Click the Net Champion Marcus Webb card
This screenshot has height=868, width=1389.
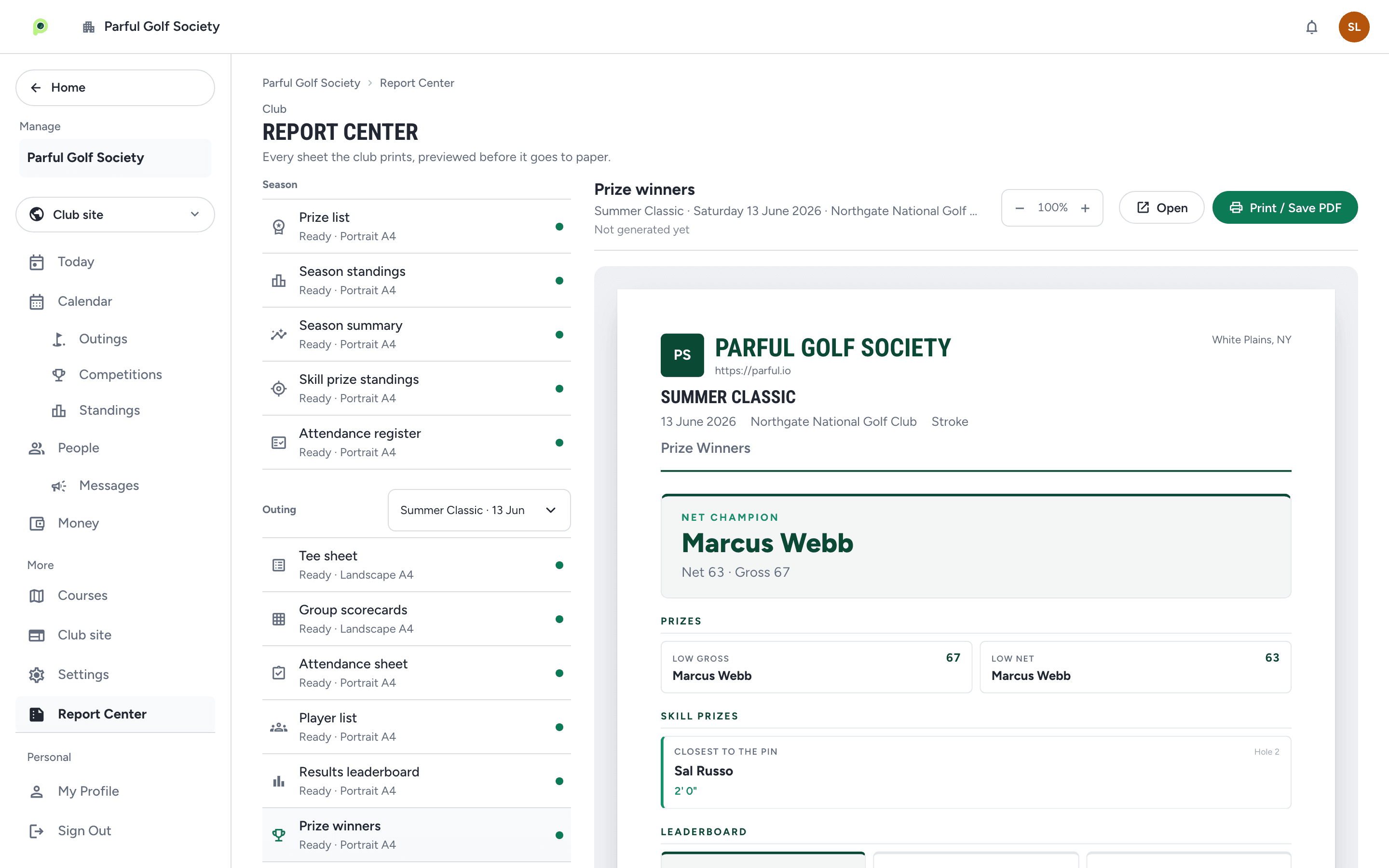click(x=976, y=546)
